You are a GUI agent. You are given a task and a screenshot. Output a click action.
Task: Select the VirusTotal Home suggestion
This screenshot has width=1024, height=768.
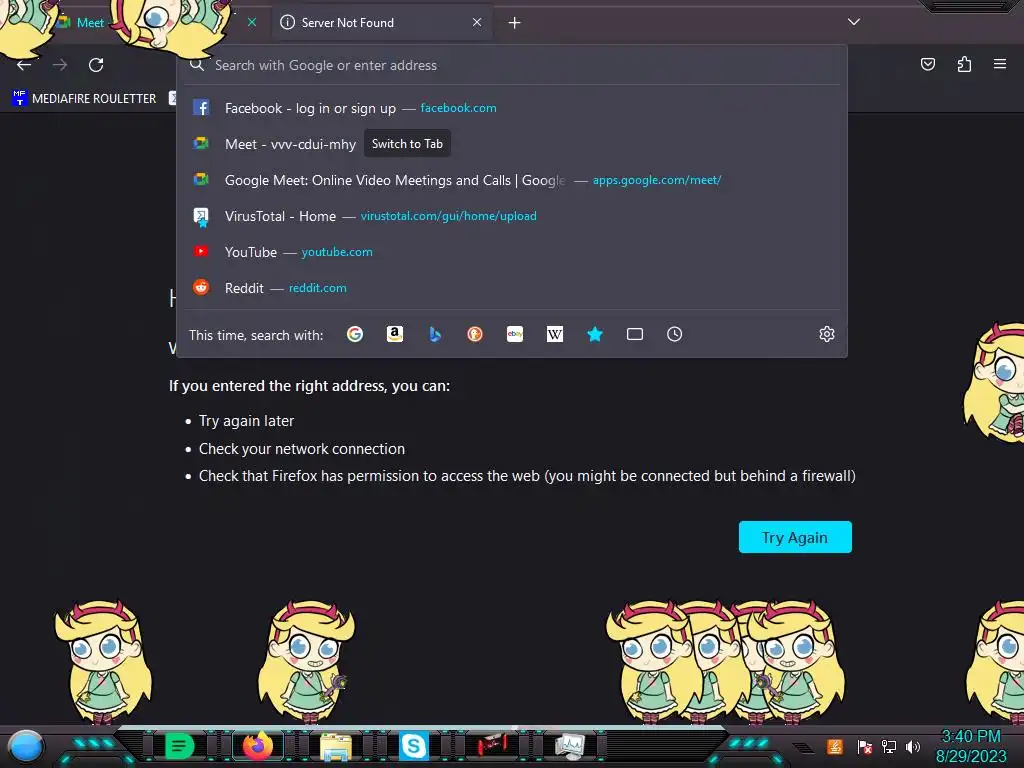(x=513, y=216)
